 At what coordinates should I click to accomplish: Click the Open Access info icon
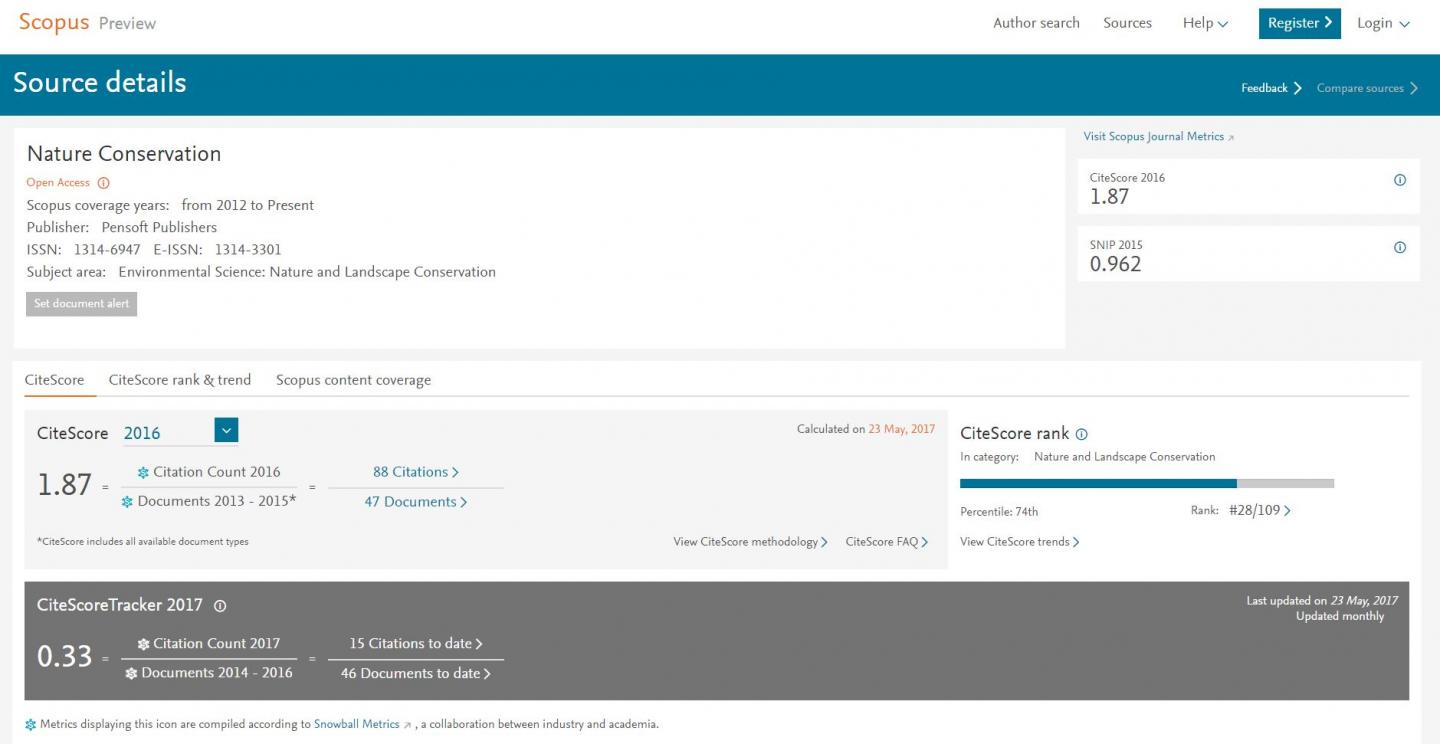click(103, 183)
